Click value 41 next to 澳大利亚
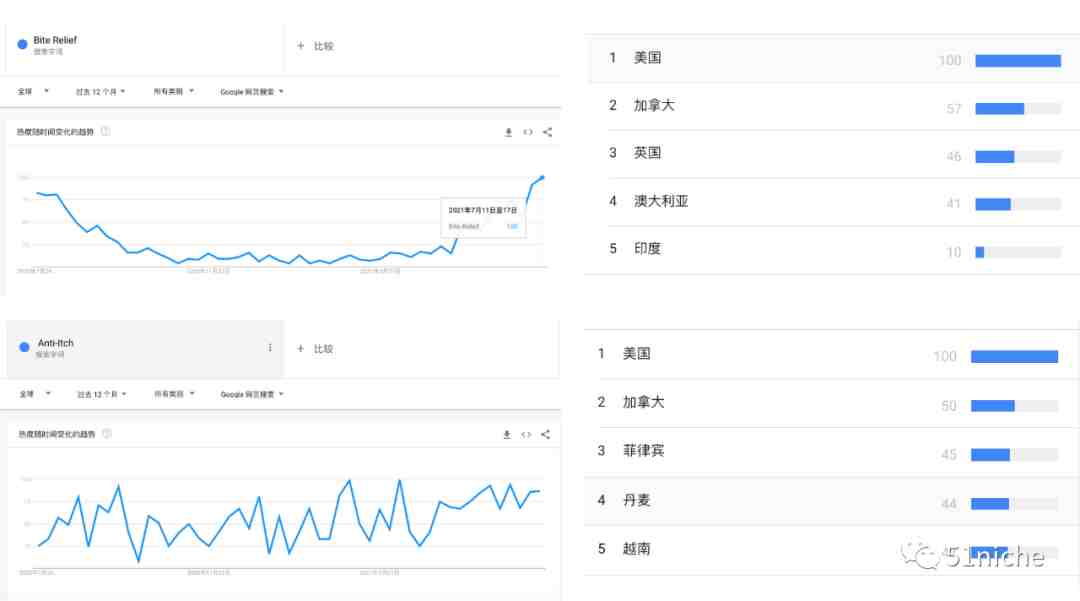The image size is (1080, 601). pos(954,204)
